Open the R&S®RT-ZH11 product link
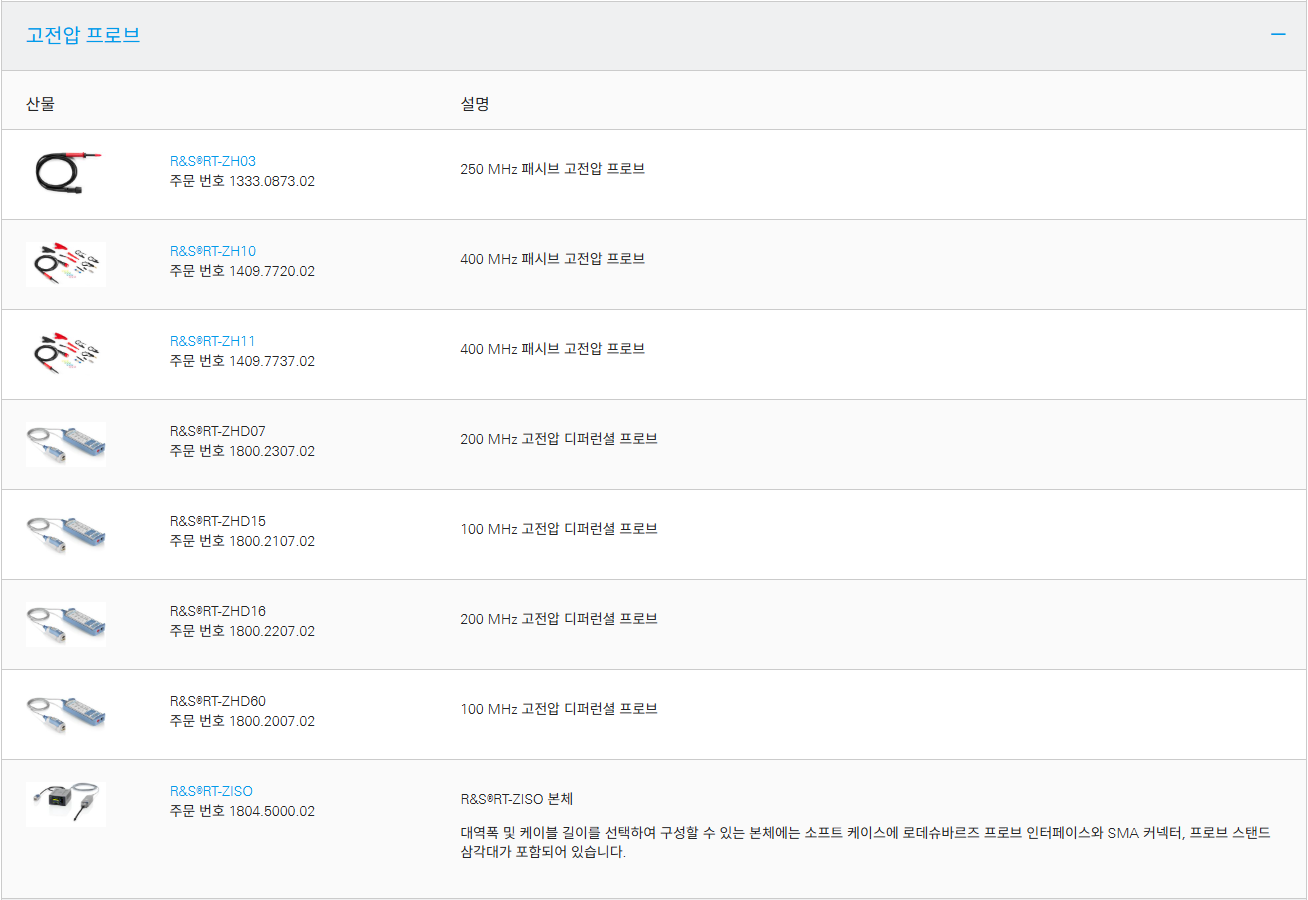This screenshot has width=1308, height=900. click(213, 341)
